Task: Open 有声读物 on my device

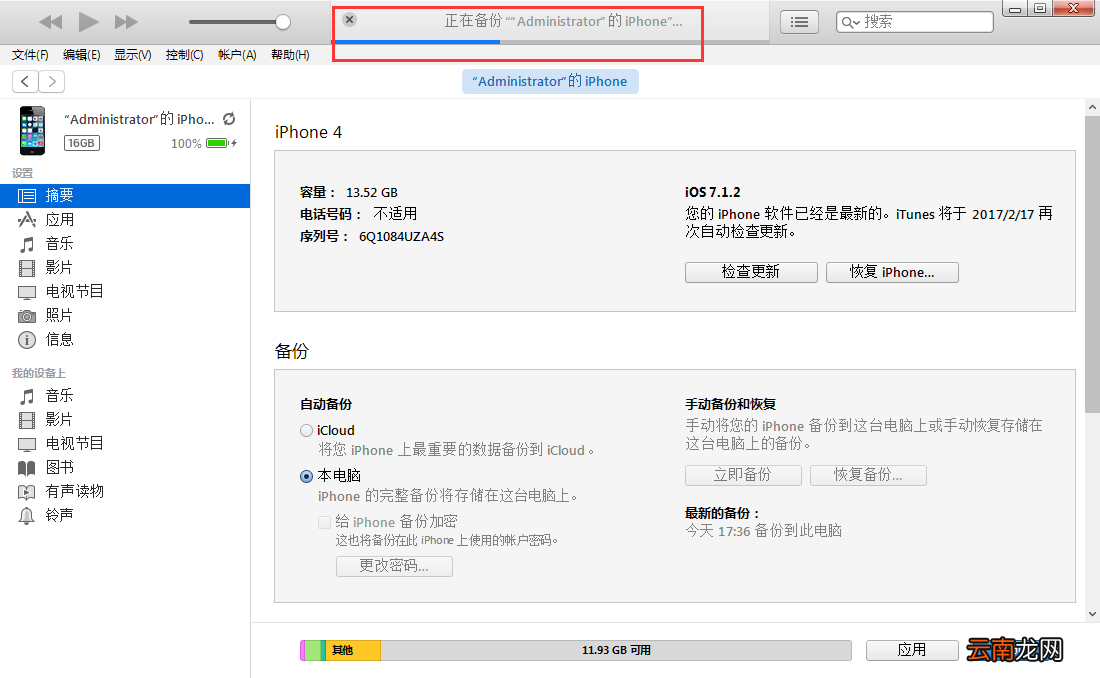Action: (125, 491)
